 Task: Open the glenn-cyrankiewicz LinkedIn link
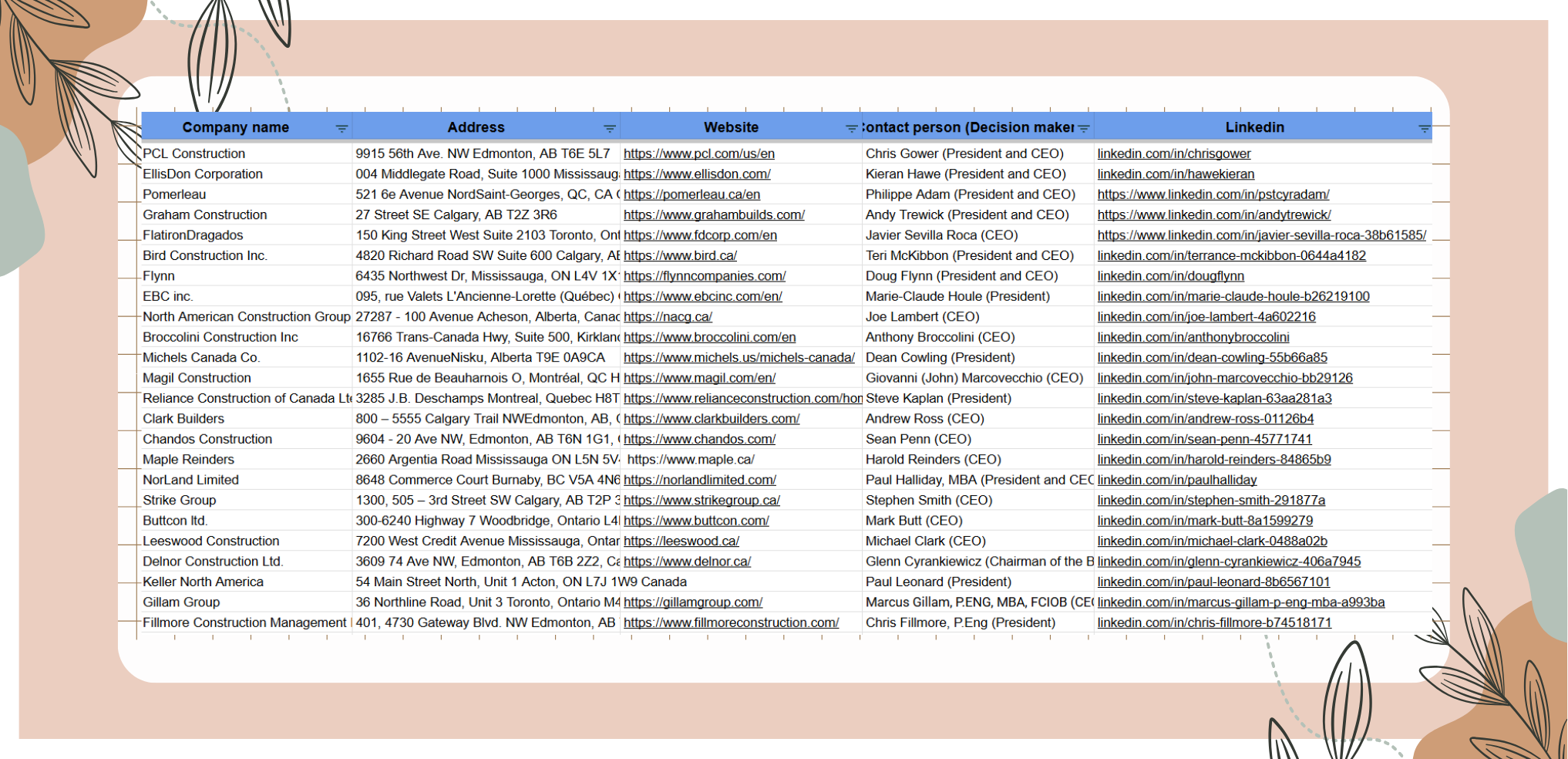tap(1230, 562)
